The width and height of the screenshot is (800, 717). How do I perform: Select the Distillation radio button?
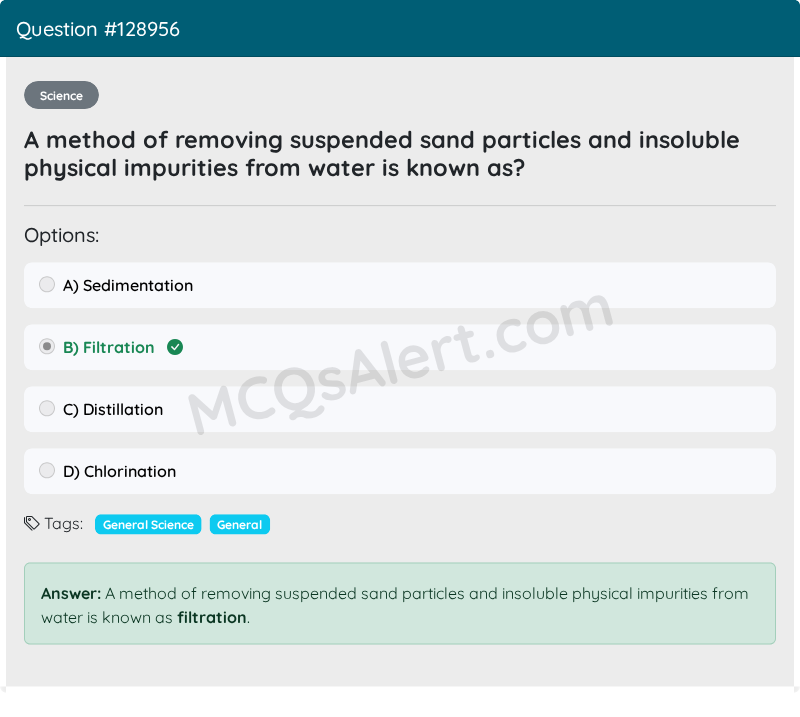(47, 409)
